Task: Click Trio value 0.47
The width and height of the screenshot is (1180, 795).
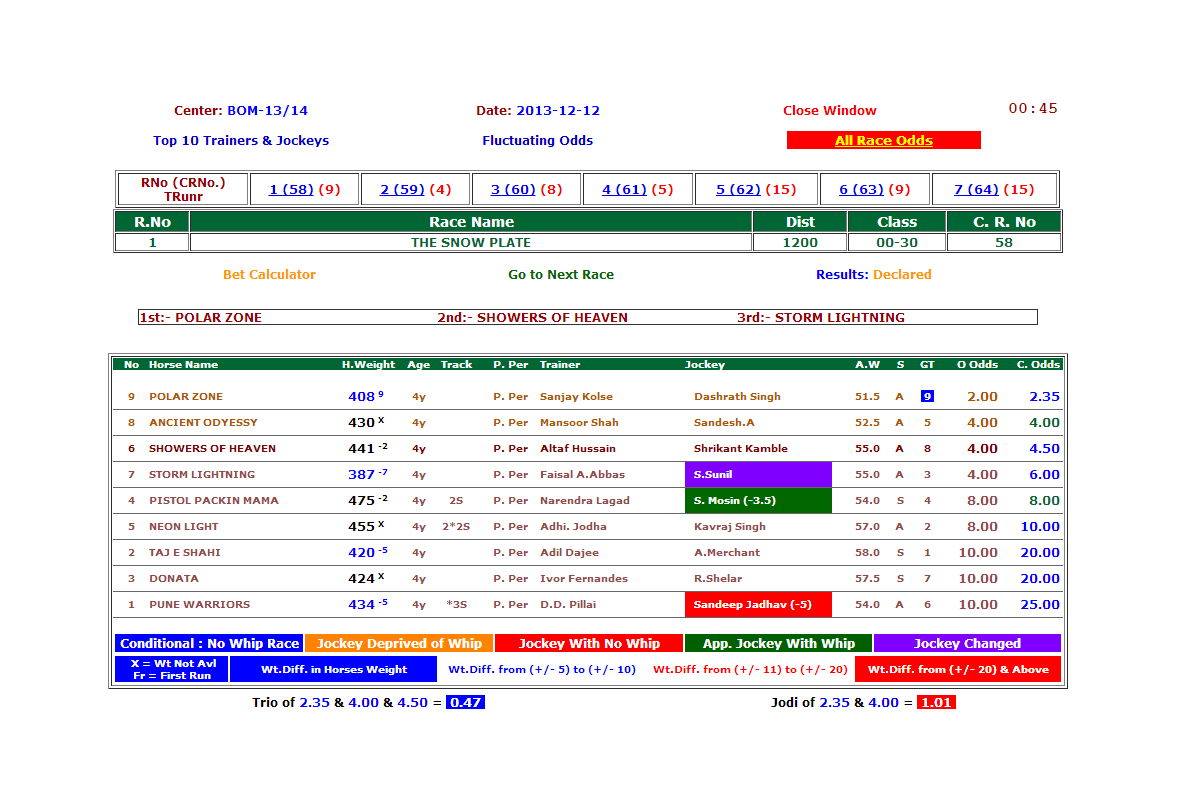Action: [x=465, y=702]
